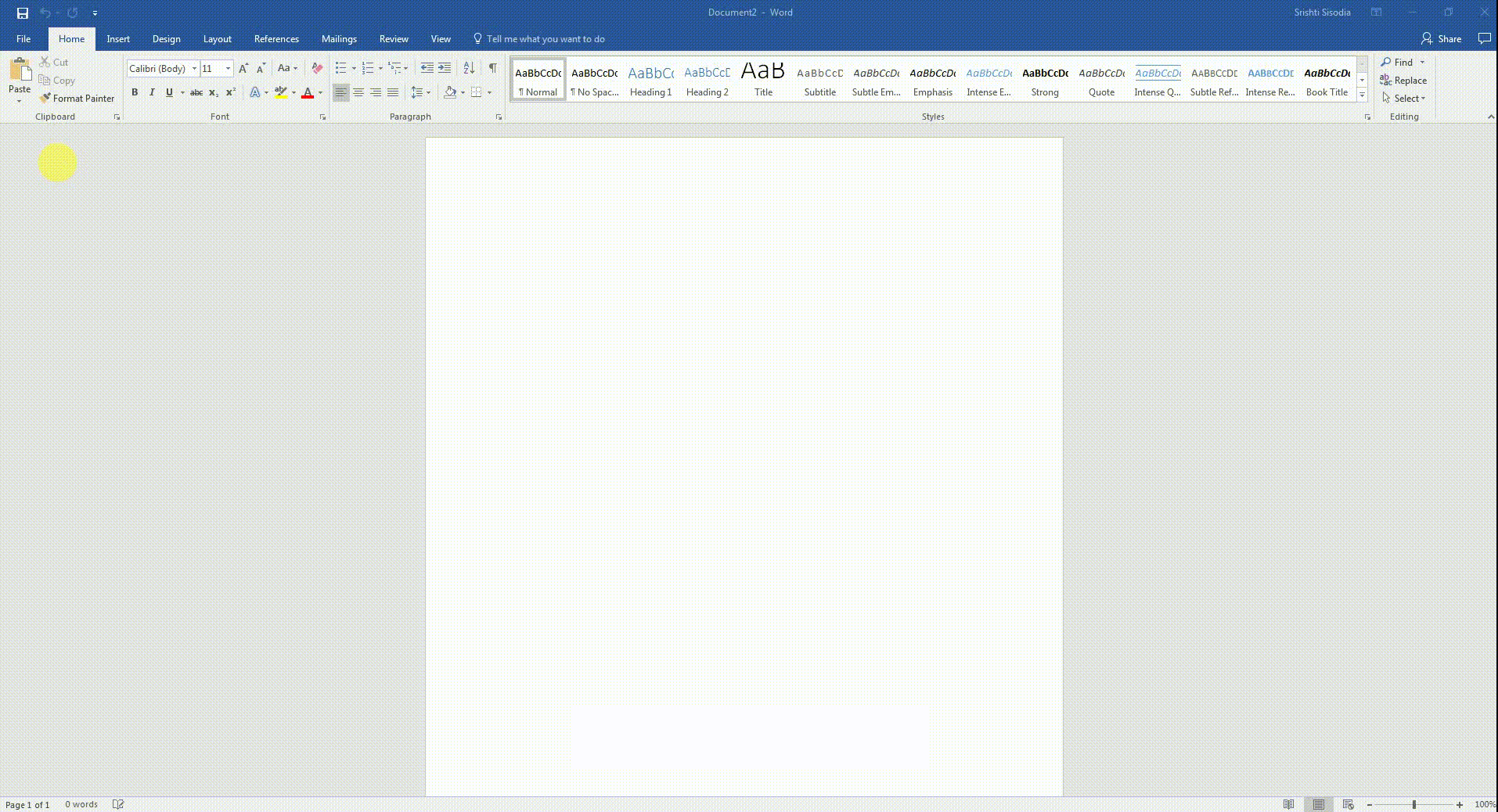Apply Align Right to the paragraph

376,92
